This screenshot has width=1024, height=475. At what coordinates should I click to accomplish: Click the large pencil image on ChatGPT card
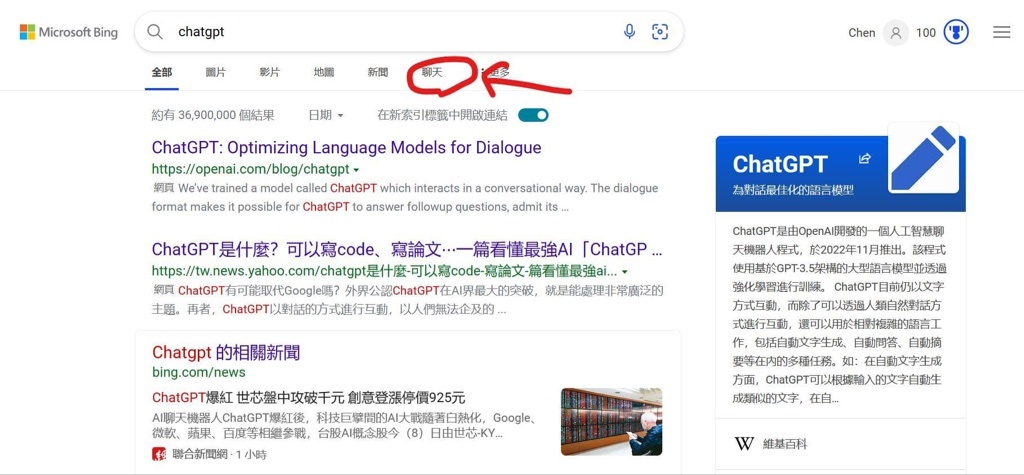point(923,159)
